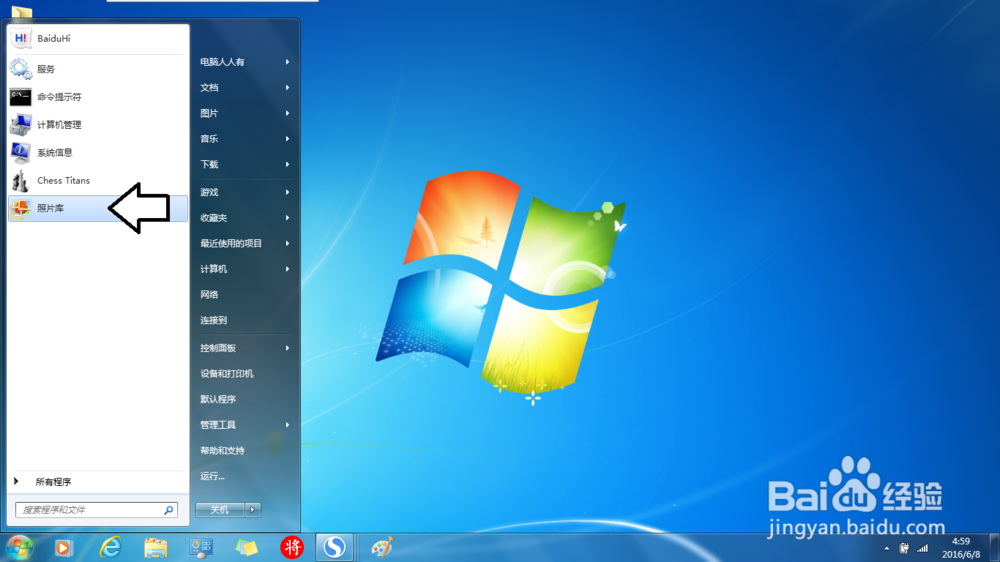Expand 收藏夹 submenu arrow

[x=288, y=218]
